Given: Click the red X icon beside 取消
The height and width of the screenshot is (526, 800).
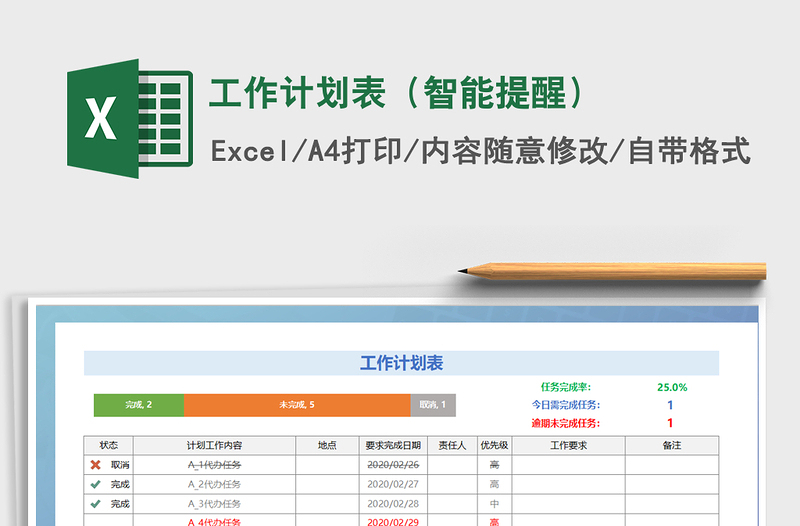Looking at the screenshot, I should 95,465.
